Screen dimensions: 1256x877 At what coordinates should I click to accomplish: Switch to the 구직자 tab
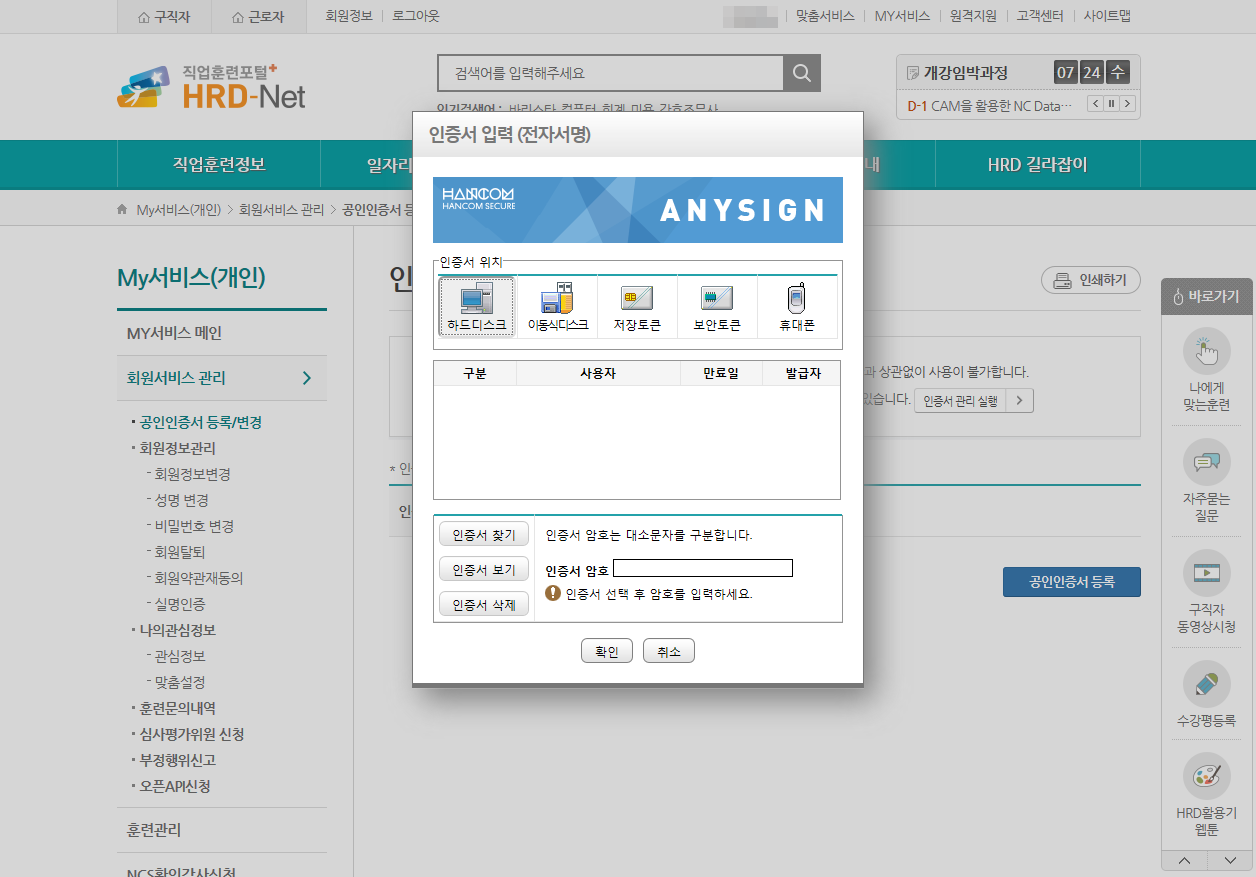click(164, 17)
